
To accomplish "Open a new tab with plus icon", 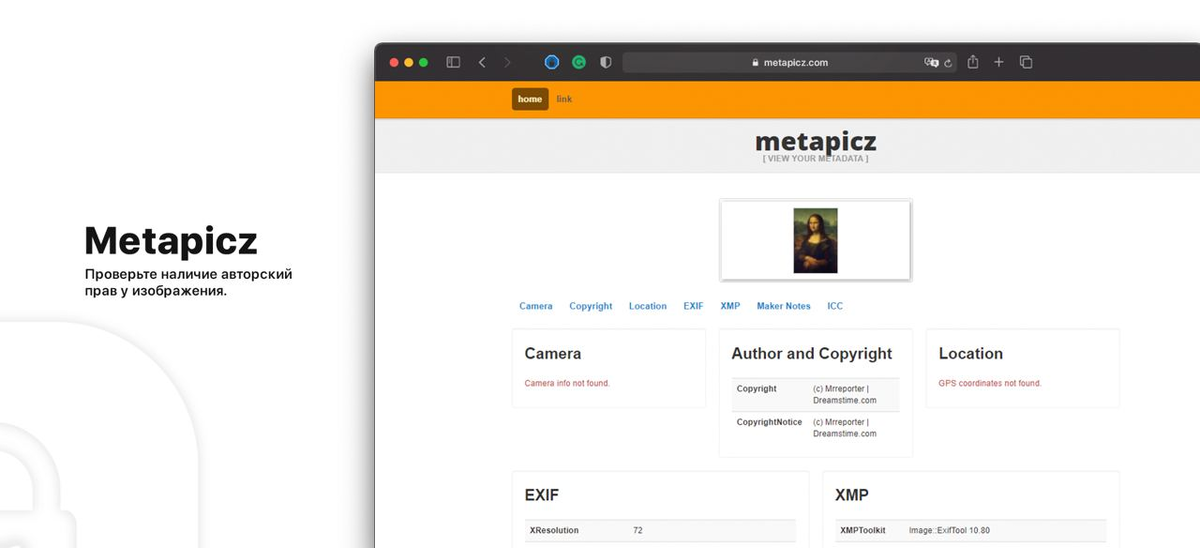I will tap(998, 62).
